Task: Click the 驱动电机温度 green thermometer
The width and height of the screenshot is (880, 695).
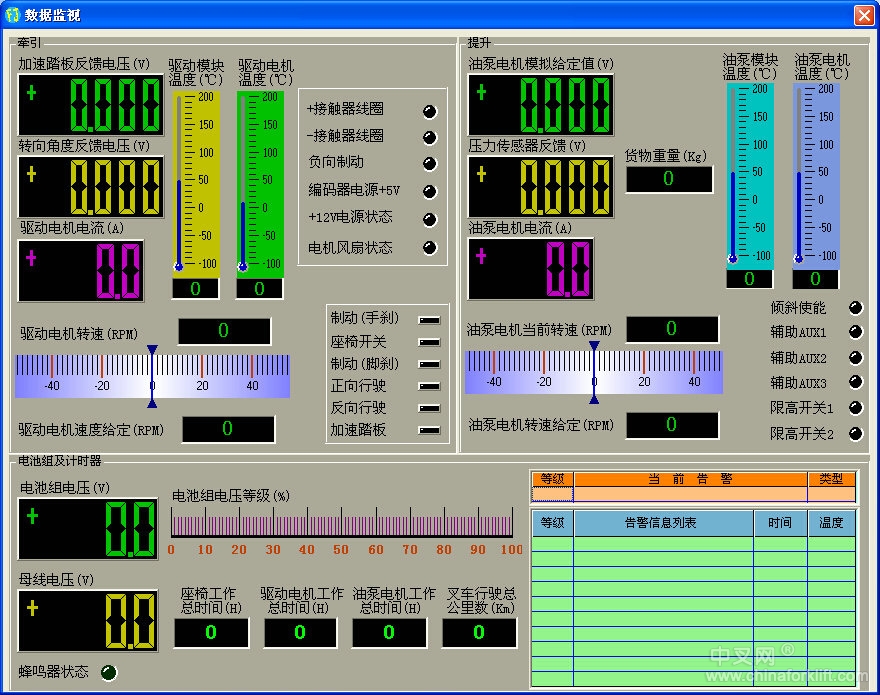Action: click(260, 184)
